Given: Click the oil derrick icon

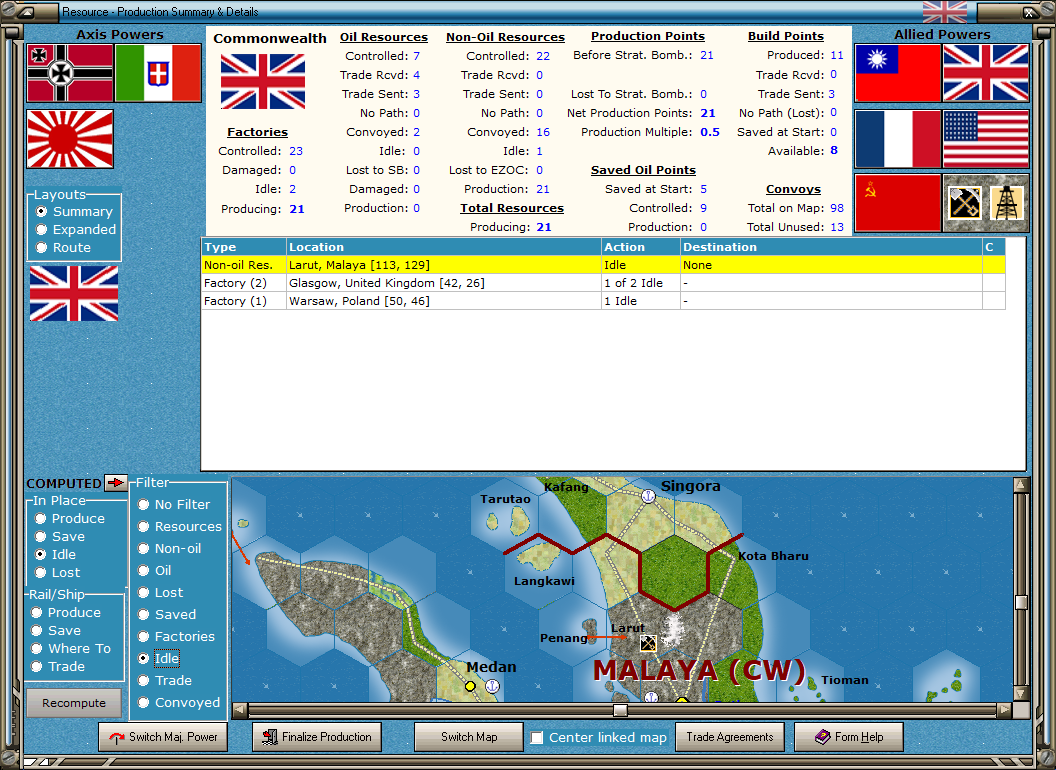Looking at the screenshot, I should [x=1007, y=203].
